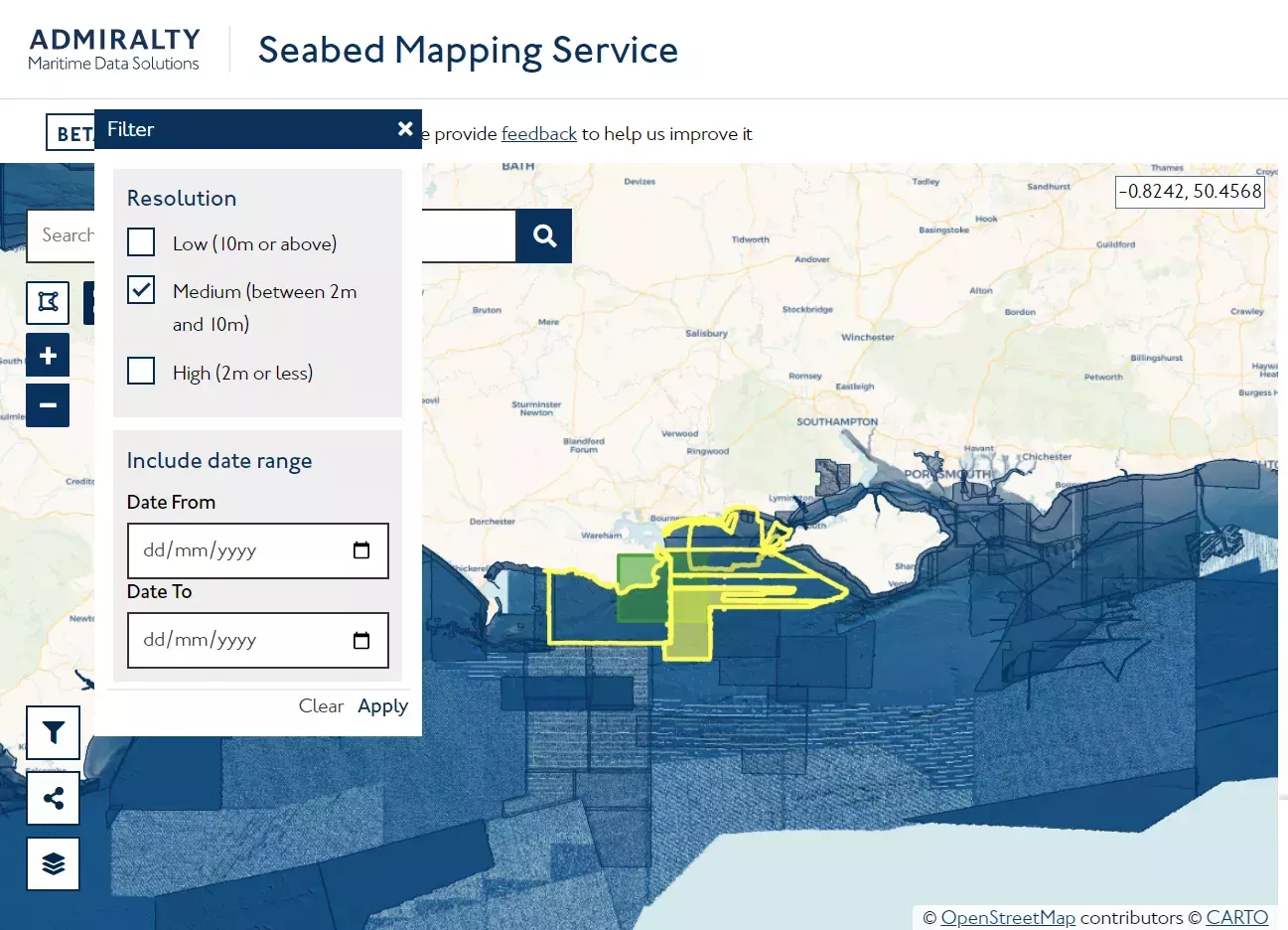Image resolution: width=1288 pixels, height=930 pixels.
Task: Select the draw polygon area tool
Action: tap(48, 302)
